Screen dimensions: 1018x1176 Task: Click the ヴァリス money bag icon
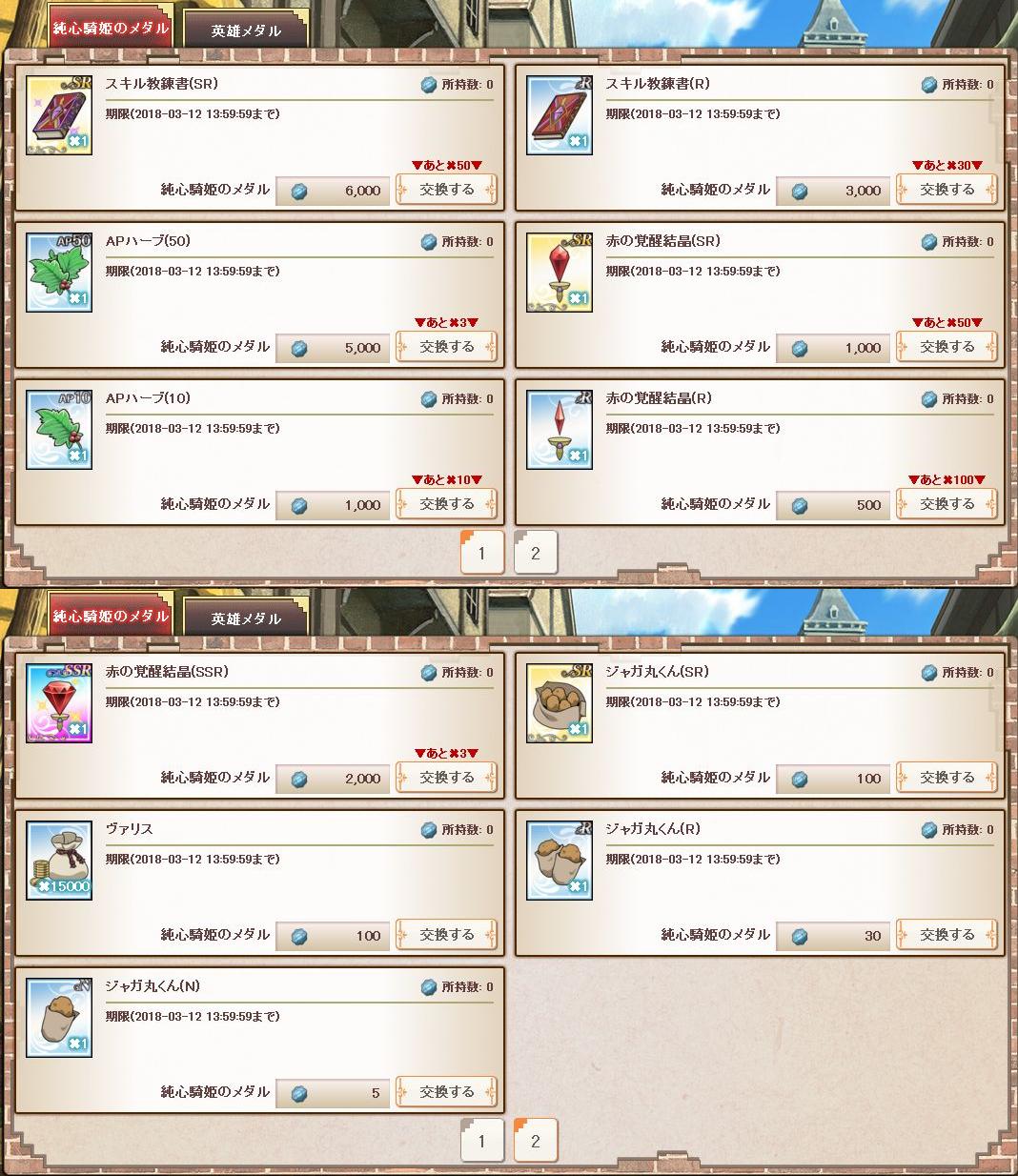(x=59, y=861)
